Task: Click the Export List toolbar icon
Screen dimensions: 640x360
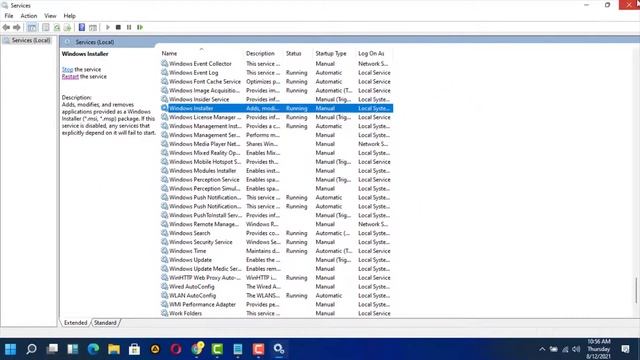Action: tap(67, 27)
